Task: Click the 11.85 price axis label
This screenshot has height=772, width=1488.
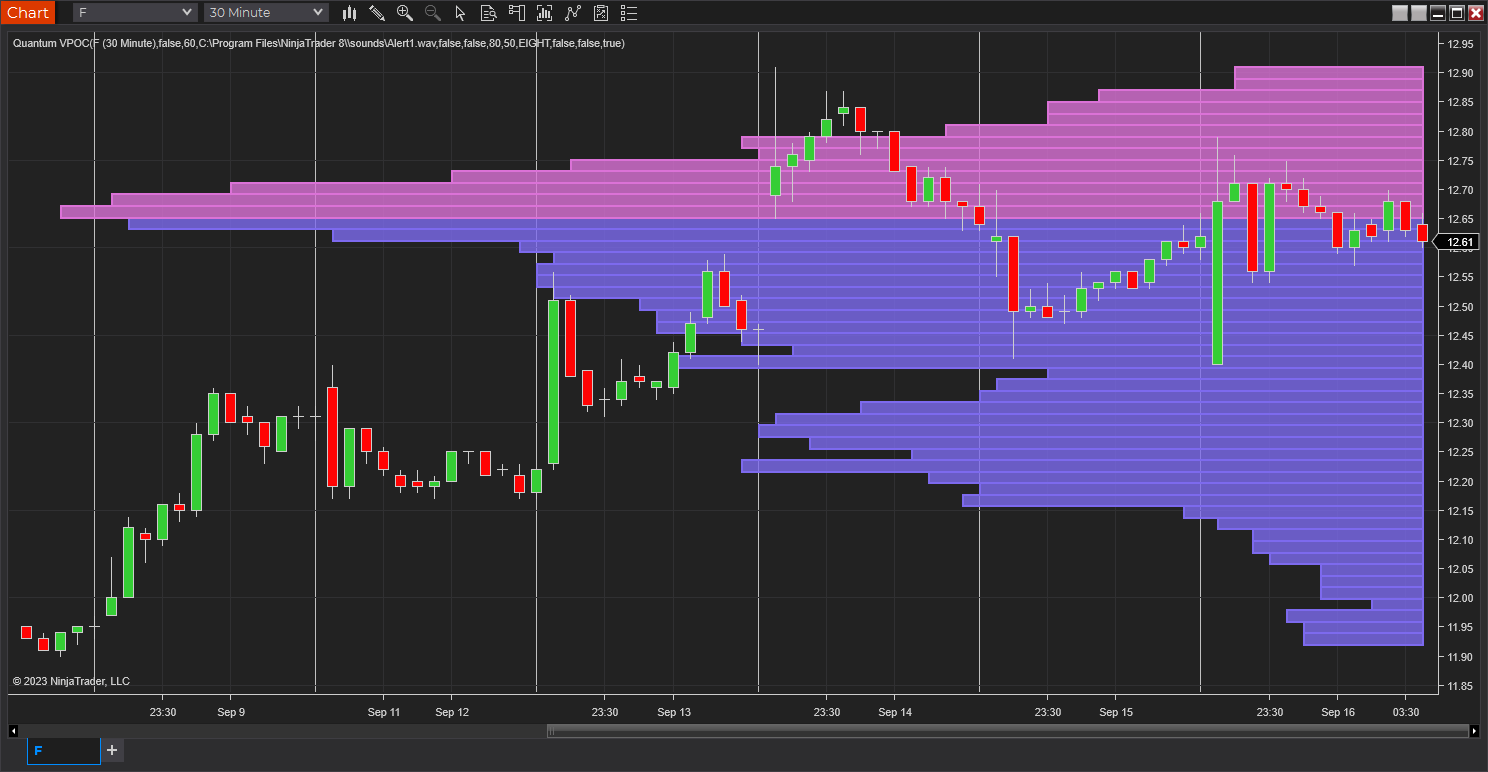Action: pyautogui.click(x=1461, y=686)
